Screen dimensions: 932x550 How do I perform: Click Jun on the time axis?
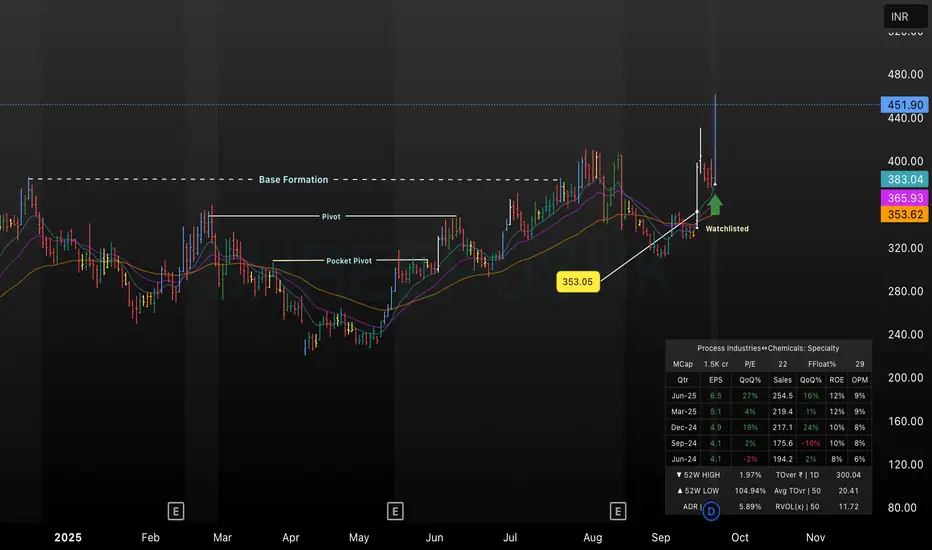click(434, 538)
